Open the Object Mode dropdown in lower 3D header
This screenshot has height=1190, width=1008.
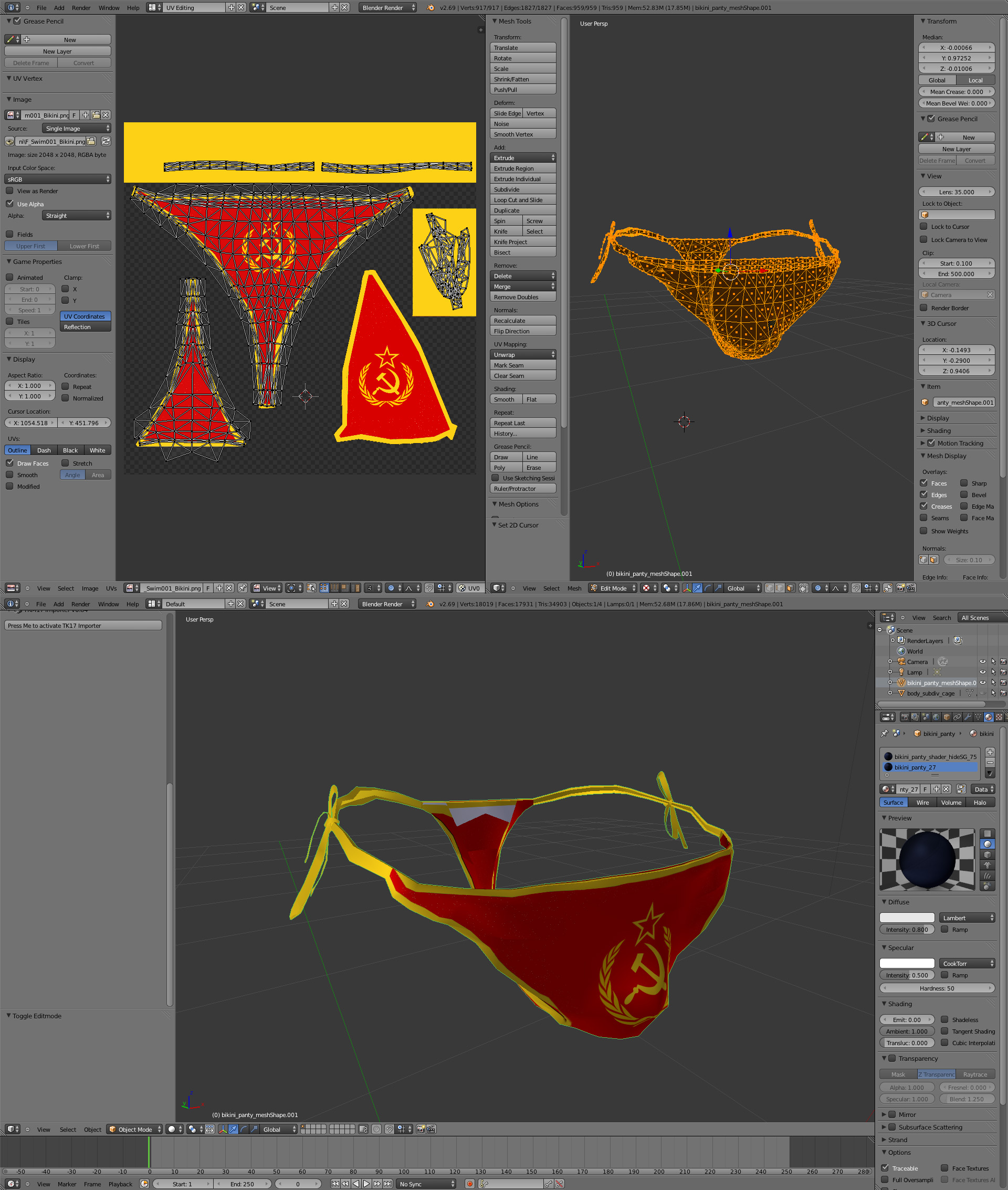pyautogui.click(x=135, y=1130)
